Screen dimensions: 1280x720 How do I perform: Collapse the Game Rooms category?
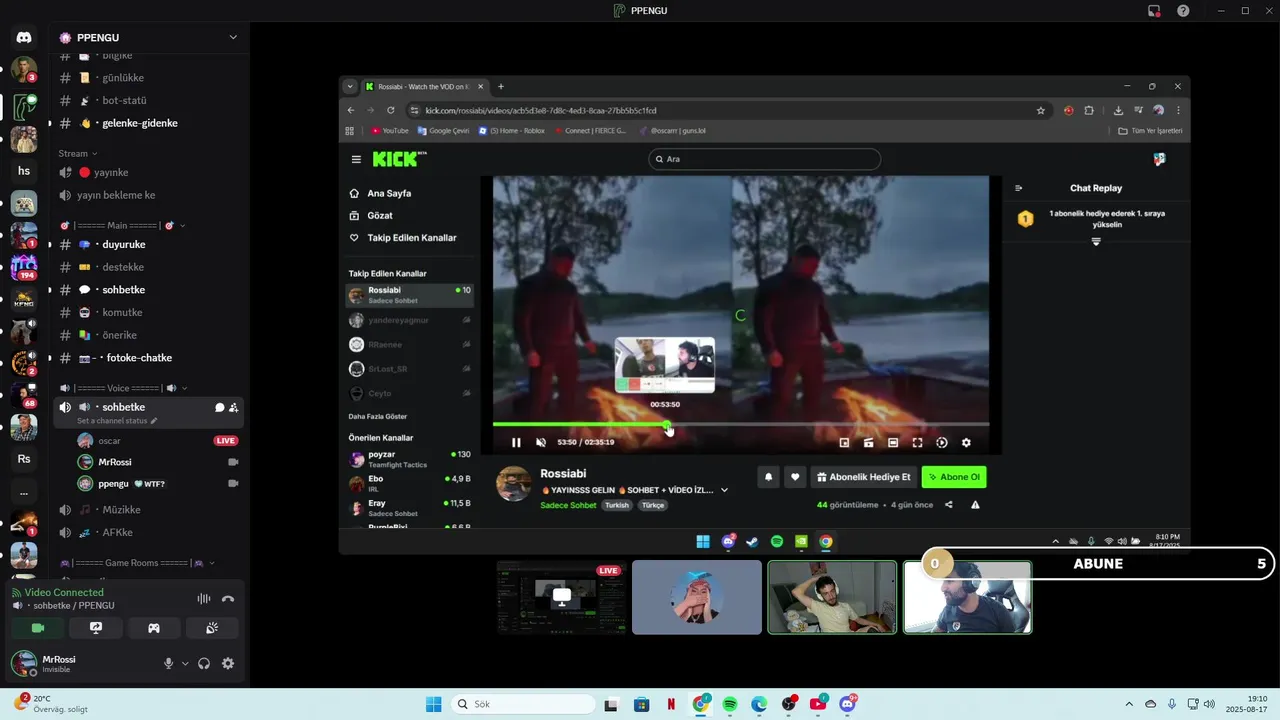click(137, 563)
